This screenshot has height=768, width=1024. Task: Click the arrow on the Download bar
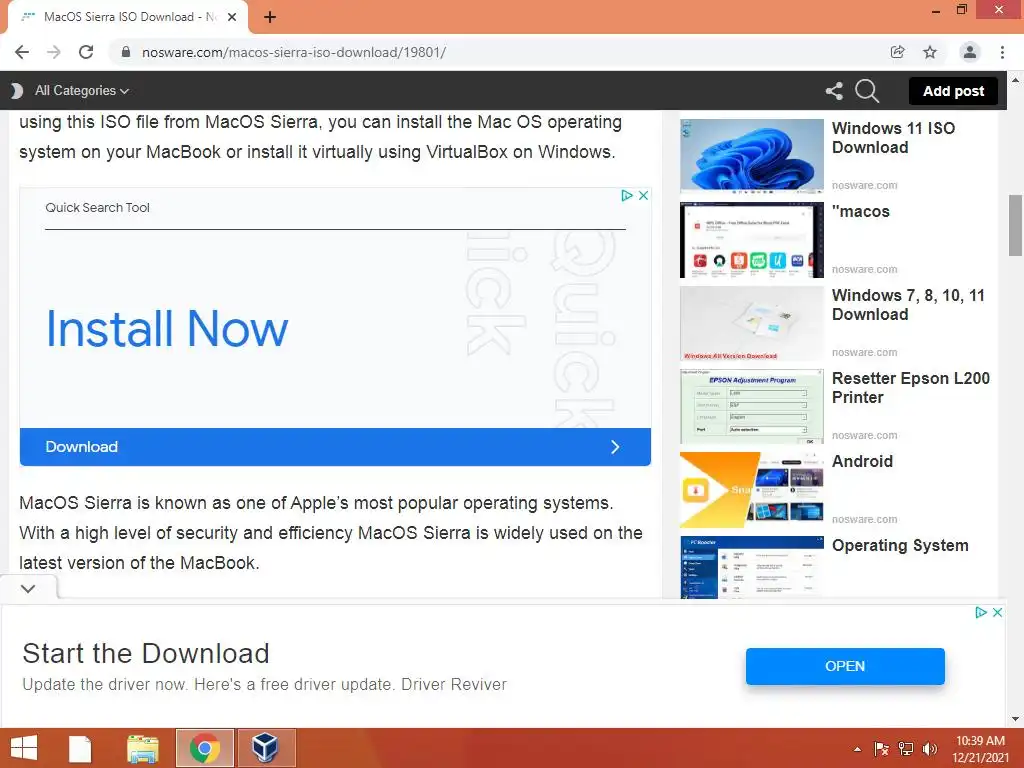[615, 447]
